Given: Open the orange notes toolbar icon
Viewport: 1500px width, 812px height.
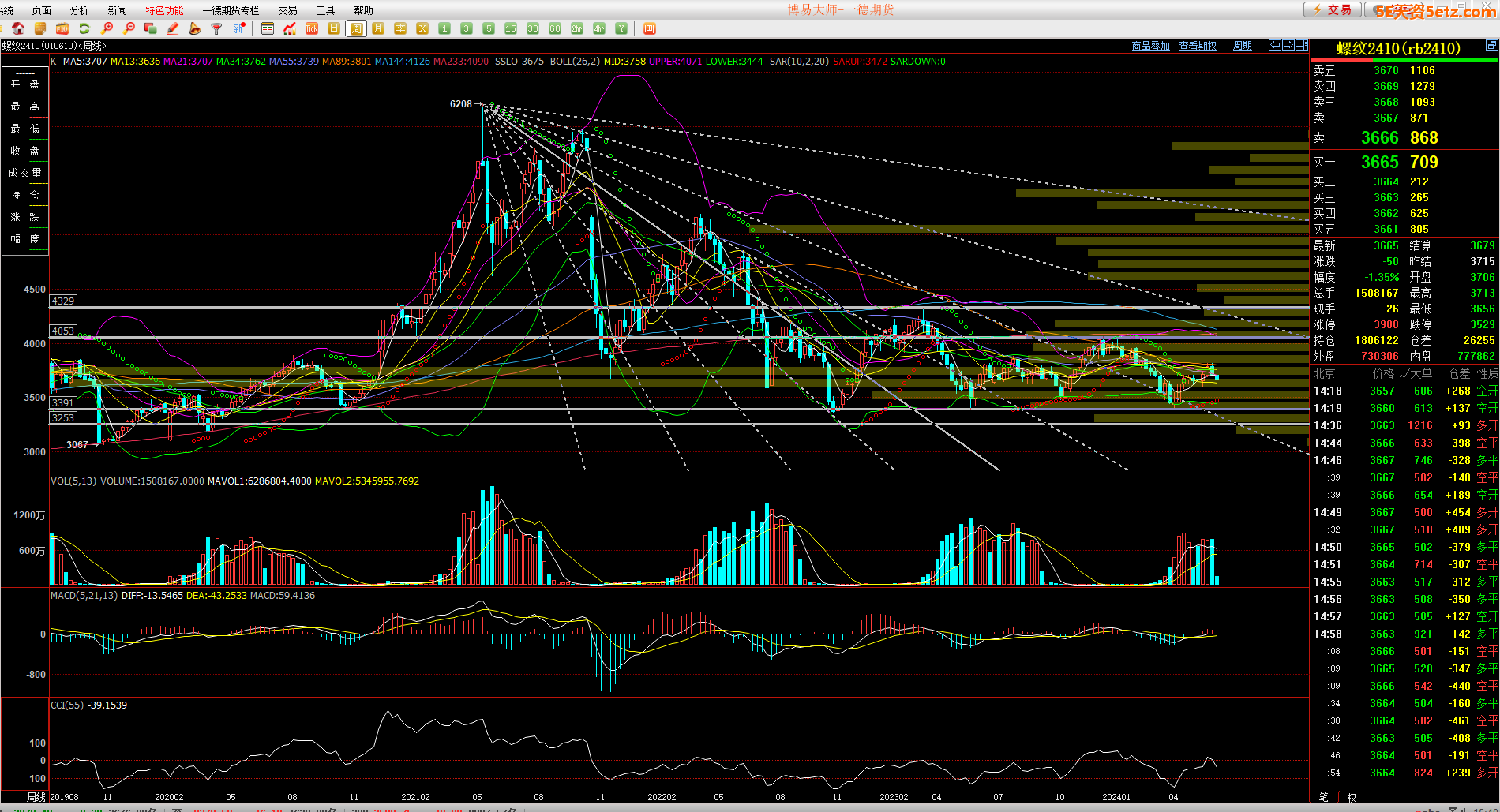Looking at the screenshot, I should pos(40,28).
